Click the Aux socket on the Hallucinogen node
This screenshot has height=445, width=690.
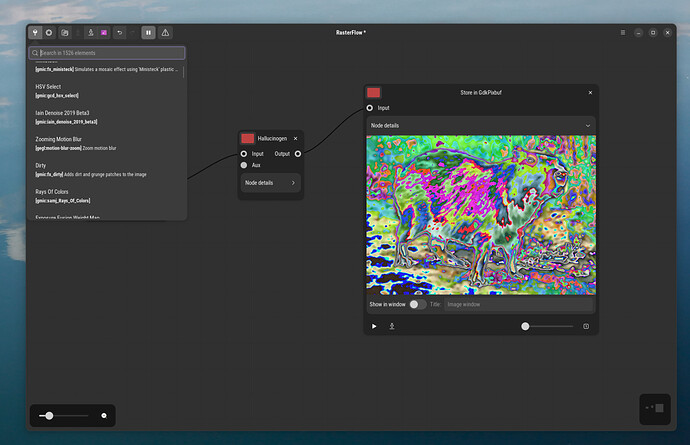[244, 165]
